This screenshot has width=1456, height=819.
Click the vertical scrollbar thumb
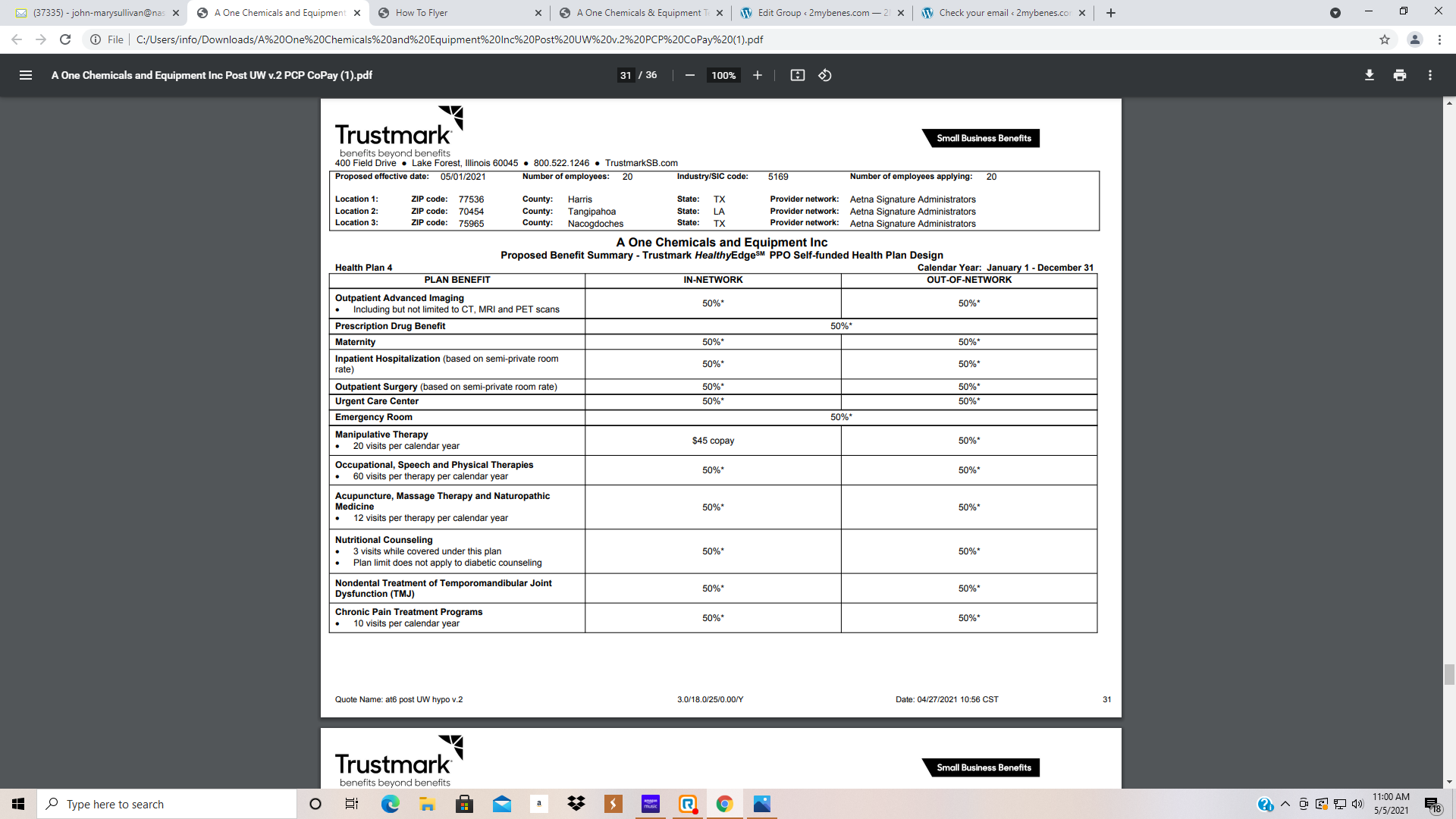click(x=1449, y=674)
